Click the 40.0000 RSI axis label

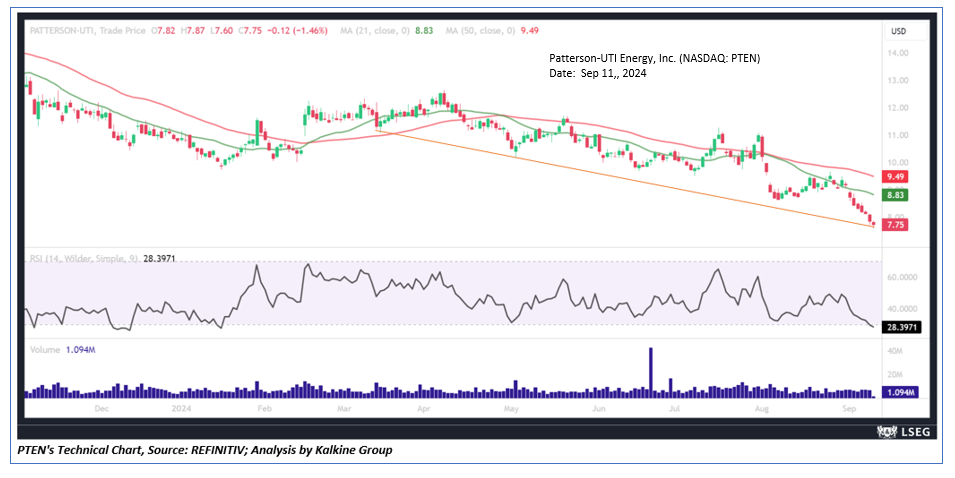903,309
